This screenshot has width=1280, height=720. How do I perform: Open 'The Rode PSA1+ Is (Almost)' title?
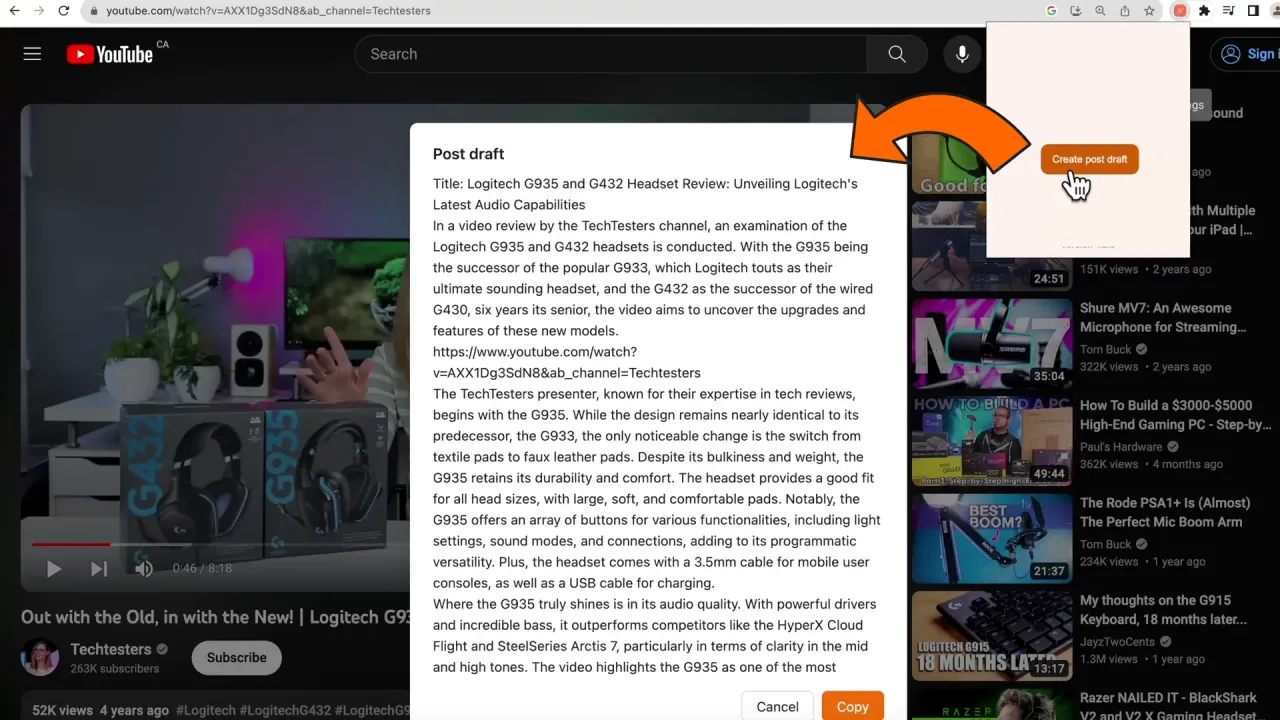pyautogui.click(x=1165, y=512)
